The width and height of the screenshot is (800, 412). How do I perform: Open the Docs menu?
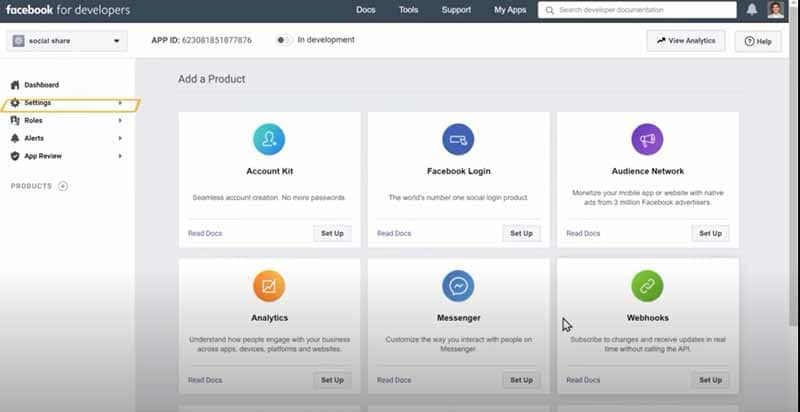click(365, 10)
